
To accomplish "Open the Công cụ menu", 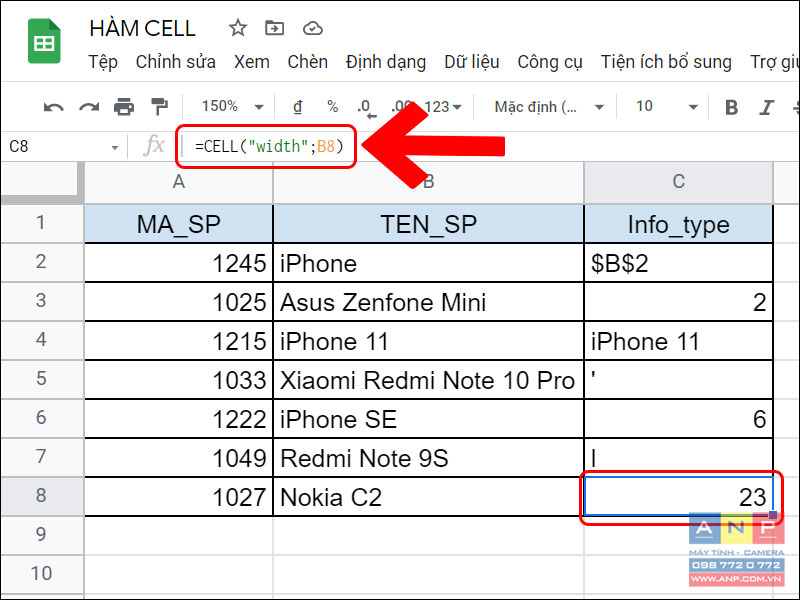I will click(549, 62).
